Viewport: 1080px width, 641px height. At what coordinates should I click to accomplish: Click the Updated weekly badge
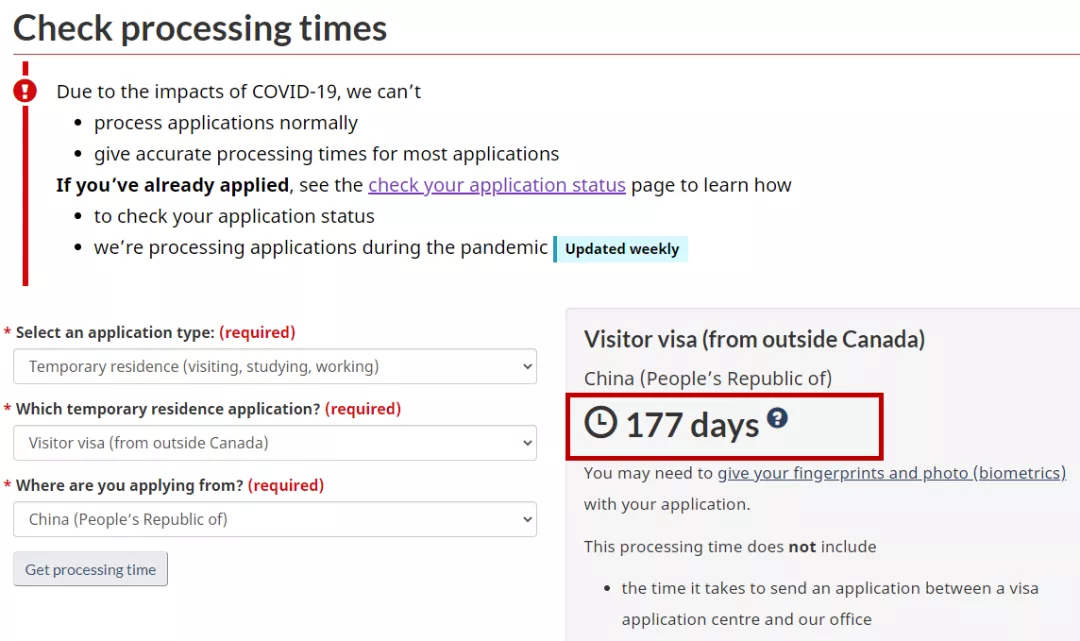(x=621, y=249)
